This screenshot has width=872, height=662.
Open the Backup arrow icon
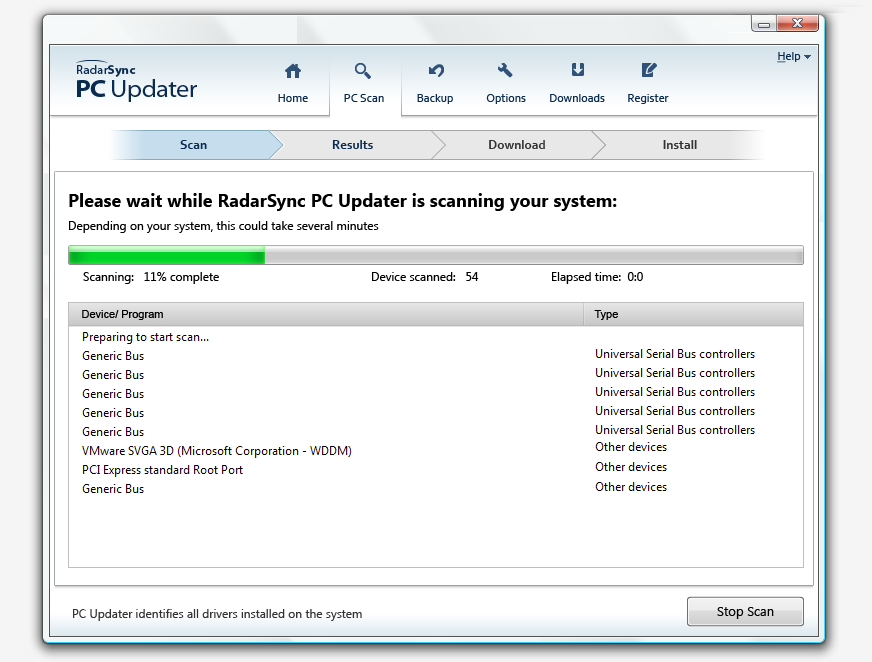(435, 71)
